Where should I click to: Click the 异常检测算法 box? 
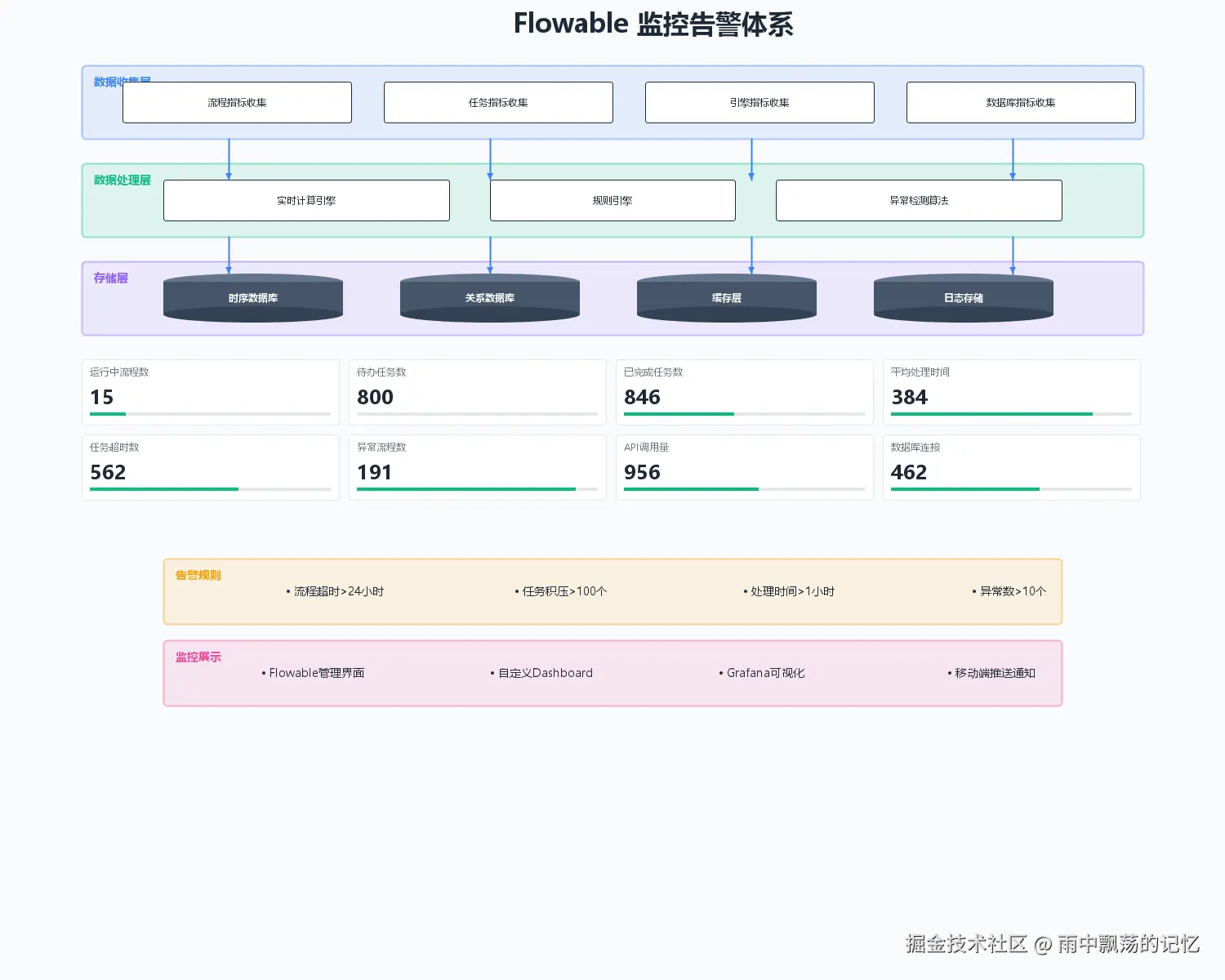[919, 200]
